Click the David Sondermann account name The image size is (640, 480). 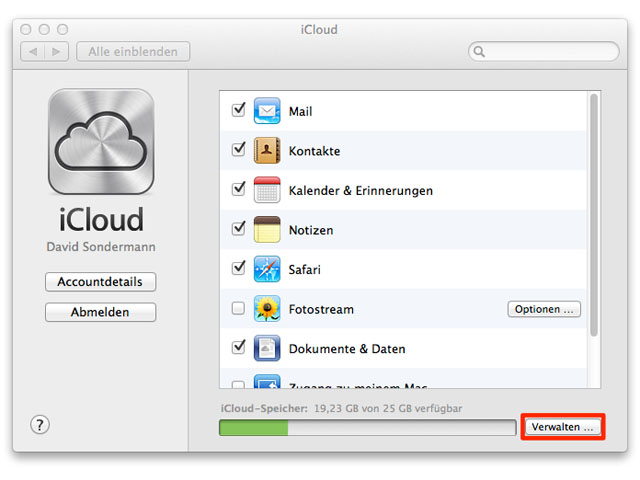[x=101, y=247]
